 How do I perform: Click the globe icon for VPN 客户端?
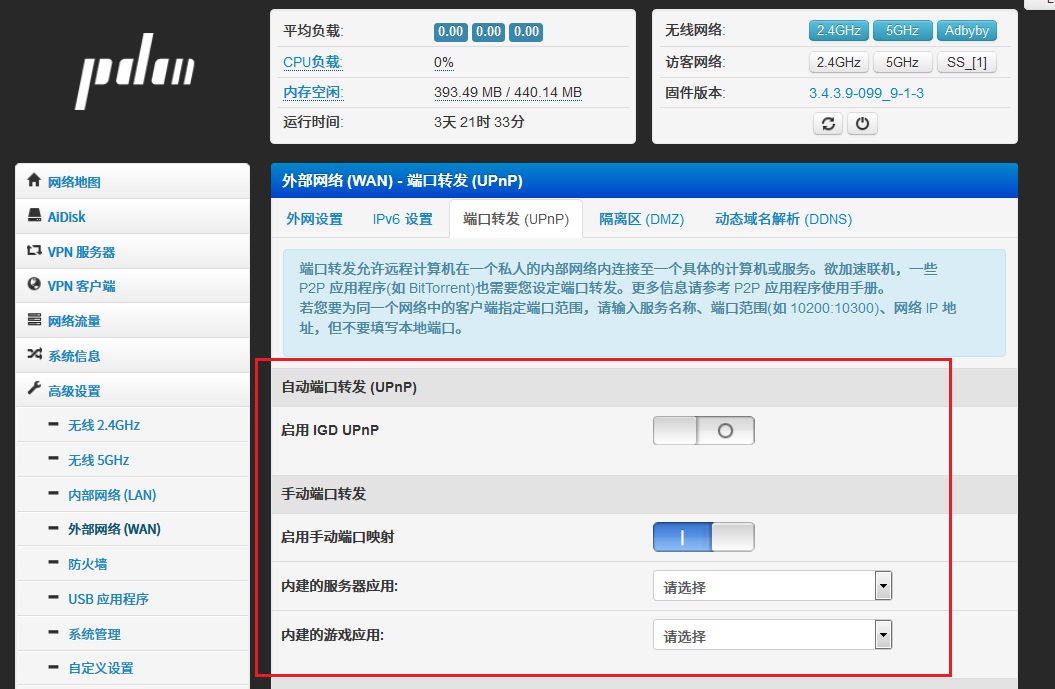coord(34,285)
